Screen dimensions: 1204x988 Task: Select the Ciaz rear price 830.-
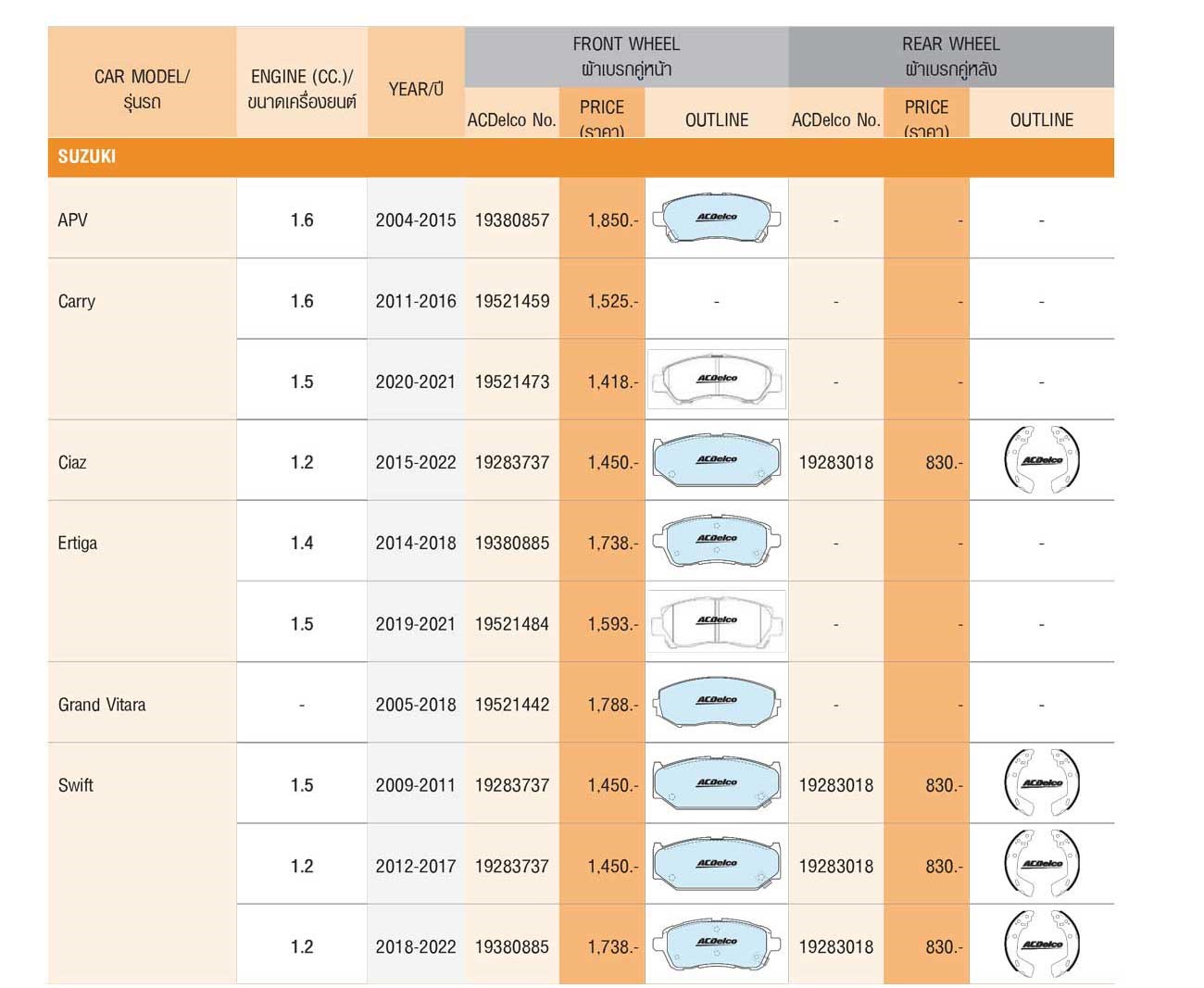tap(944, 462)
